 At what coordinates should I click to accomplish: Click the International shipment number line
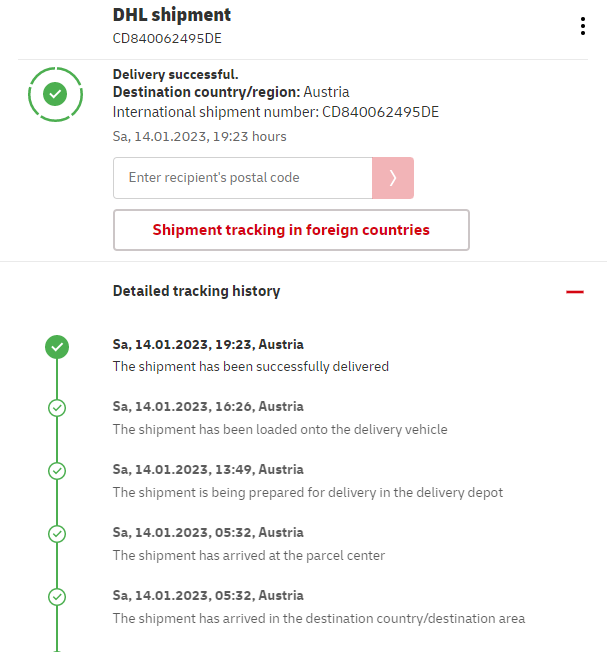[275, 112]
